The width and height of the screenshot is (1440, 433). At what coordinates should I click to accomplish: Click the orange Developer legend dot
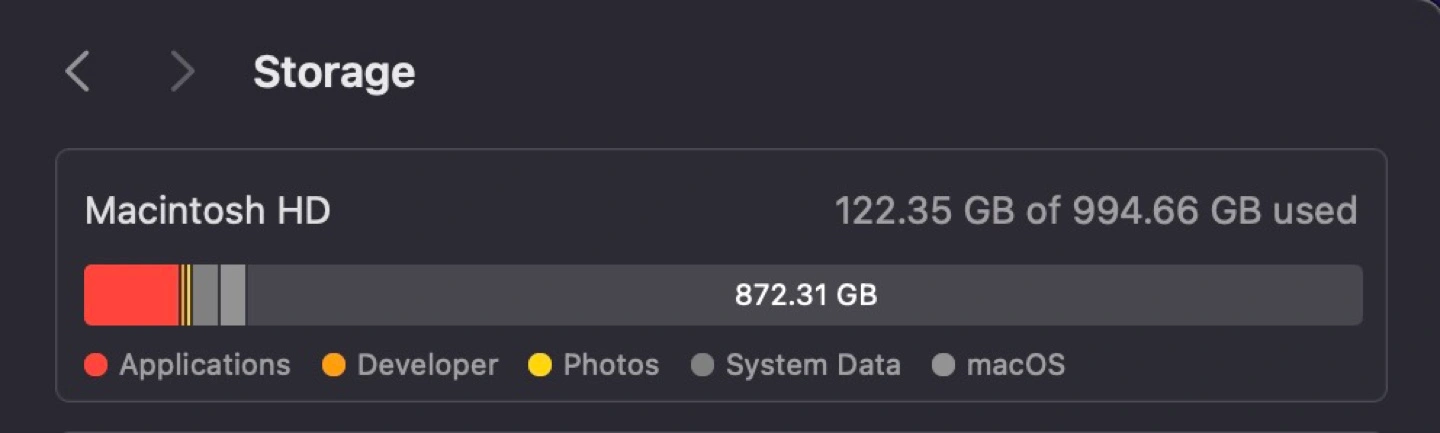(x=334, y=366)
